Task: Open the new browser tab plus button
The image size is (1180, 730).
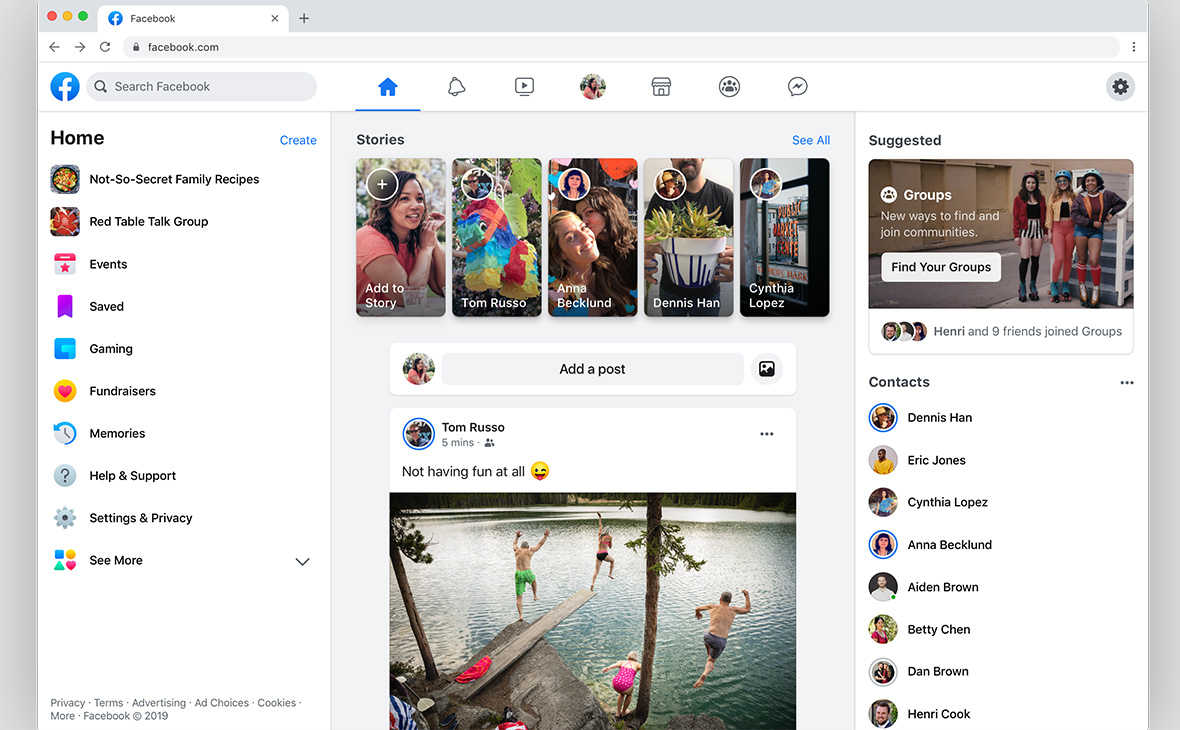Action: (x=304, y=18)
